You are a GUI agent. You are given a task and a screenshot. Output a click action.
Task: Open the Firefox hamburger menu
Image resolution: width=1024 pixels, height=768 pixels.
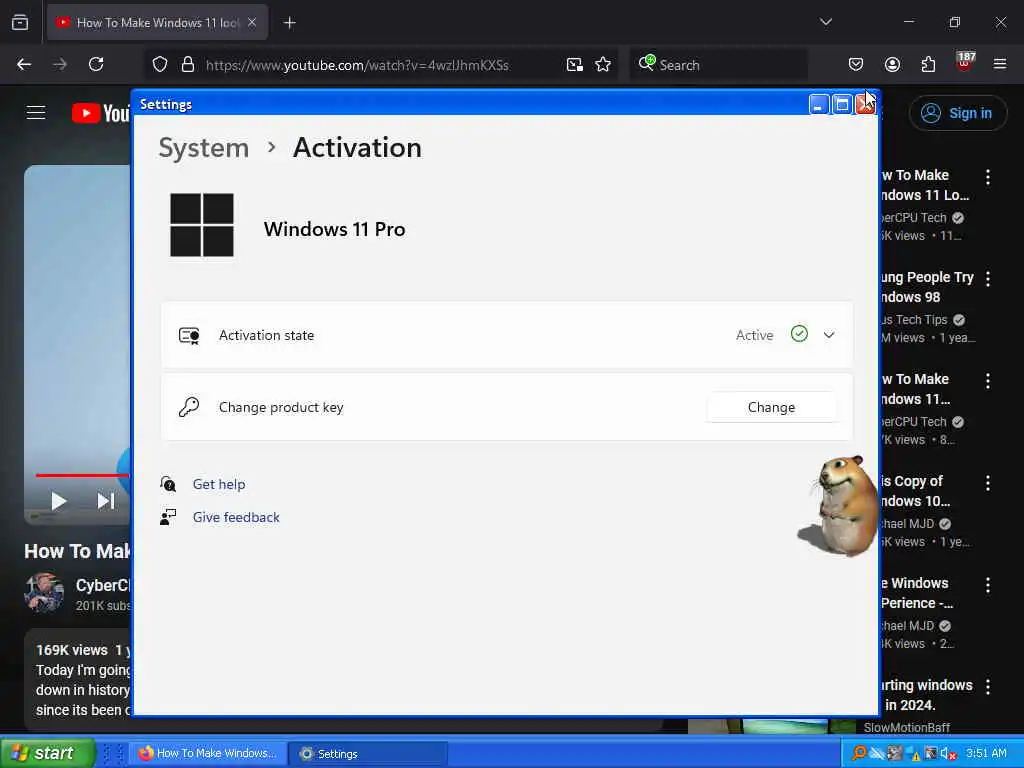[x=1000, y=64]
